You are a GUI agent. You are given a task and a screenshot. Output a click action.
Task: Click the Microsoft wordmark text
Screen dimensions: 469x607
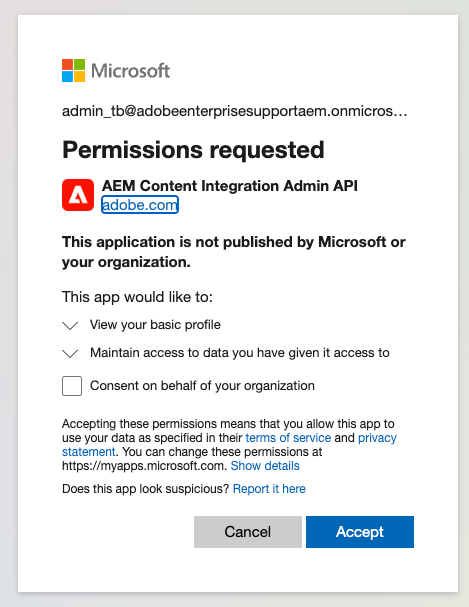[x=130, y=71]
